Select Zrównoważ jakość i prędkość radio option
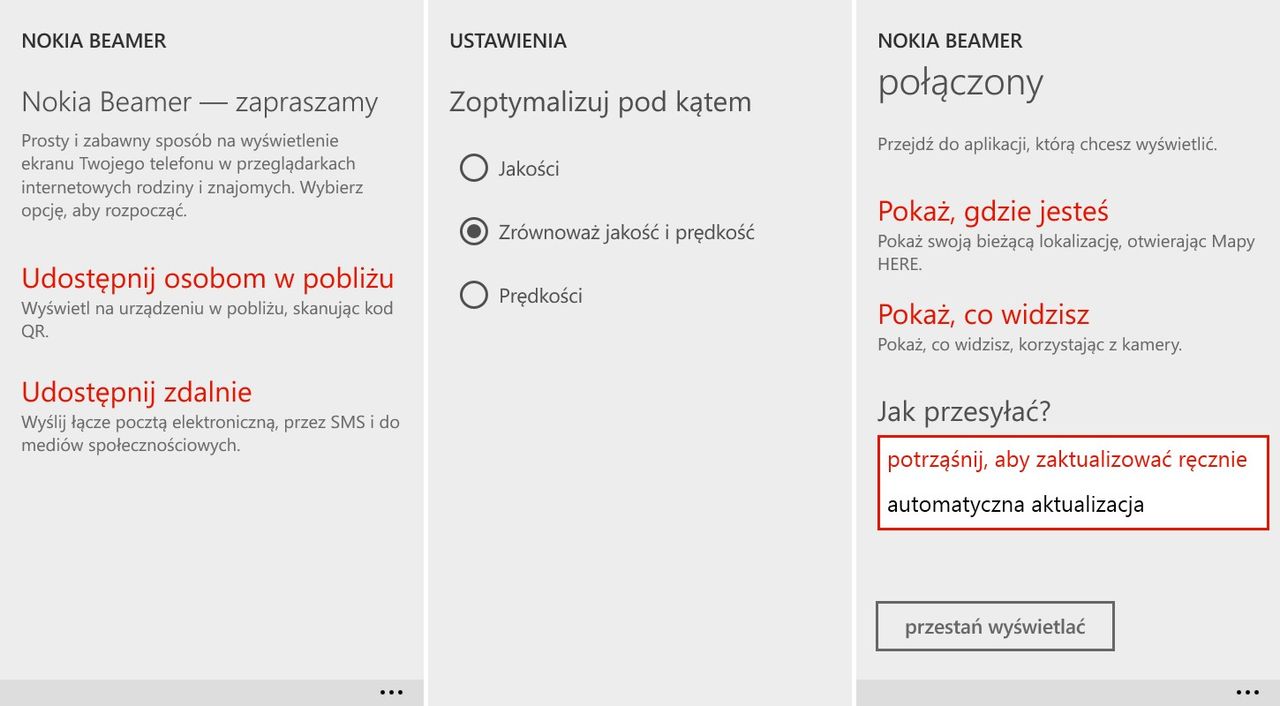1280x706 pixels. (x=473, y=232)
